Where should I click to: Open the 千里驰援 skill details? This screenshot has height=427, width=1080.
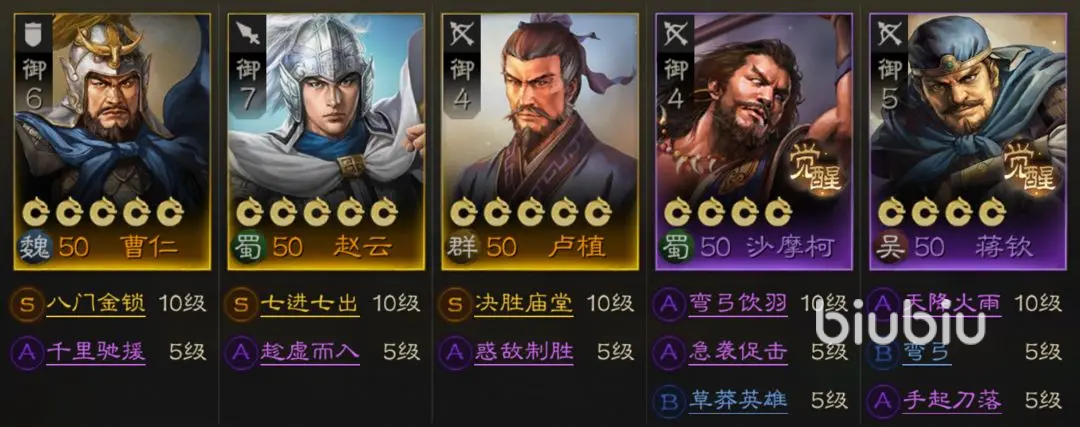pyautogui.click(x=96, y=353)
